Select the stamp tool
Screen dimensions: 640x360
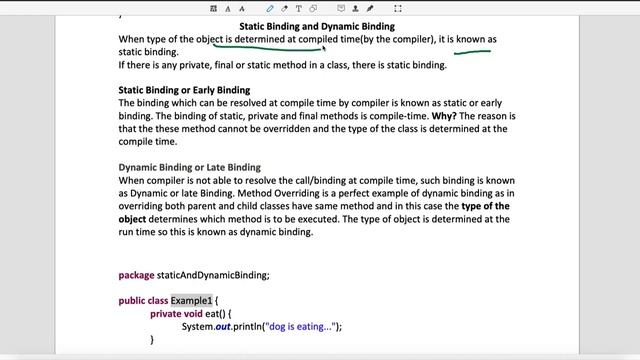tap(356, 8)
